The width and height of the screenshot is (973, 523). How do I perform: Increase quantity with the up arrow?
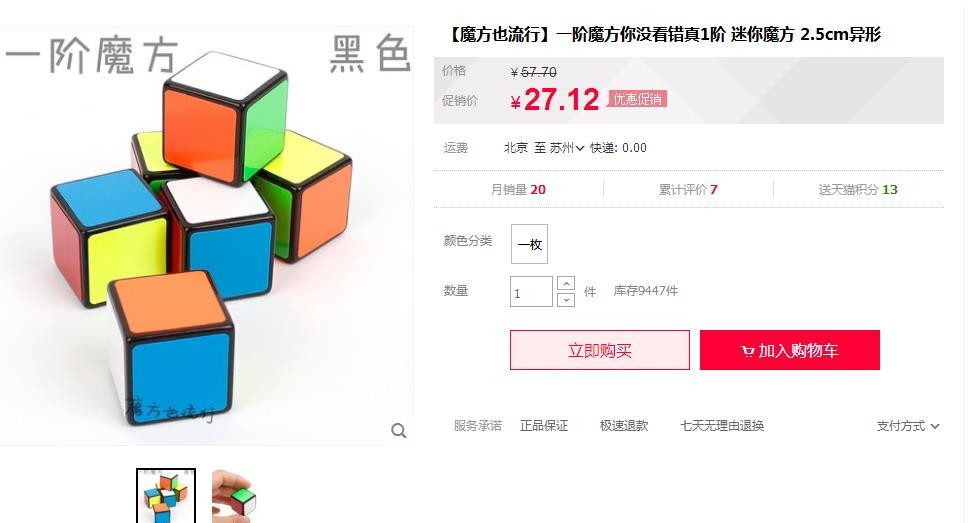[x=565, y=284]
